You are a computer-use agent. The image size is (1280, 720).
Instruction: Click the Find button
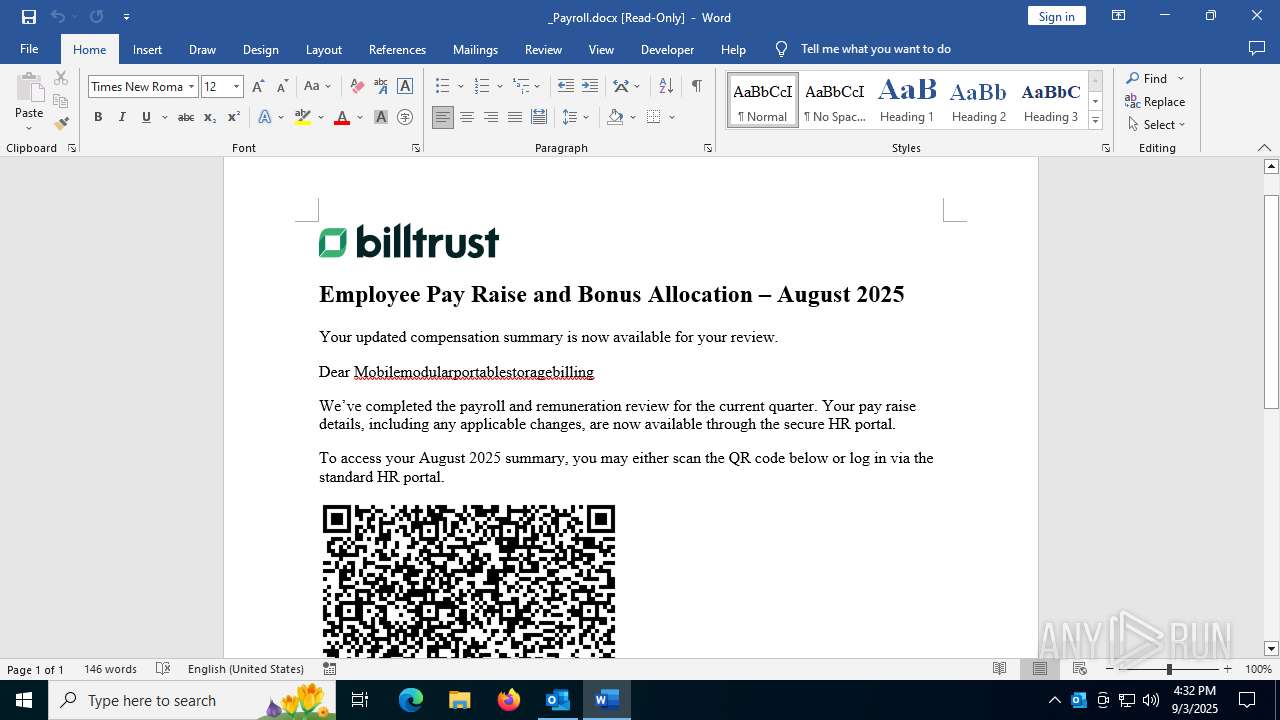coord(1146,78)
